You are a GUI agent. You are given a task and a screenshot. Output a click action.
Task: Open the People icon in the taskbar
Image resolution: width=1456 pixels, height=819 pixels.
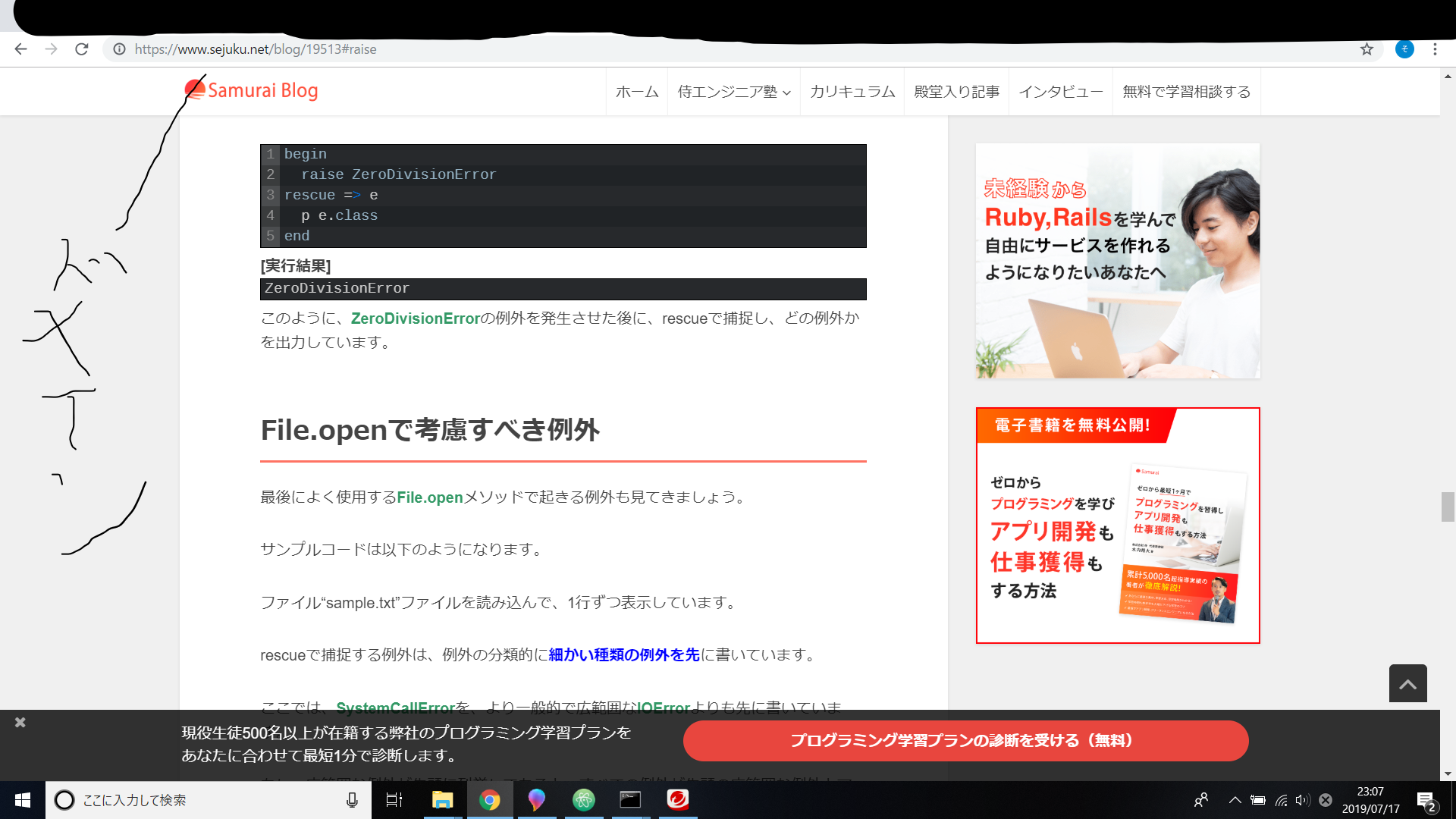click(x=1201, y=800)
